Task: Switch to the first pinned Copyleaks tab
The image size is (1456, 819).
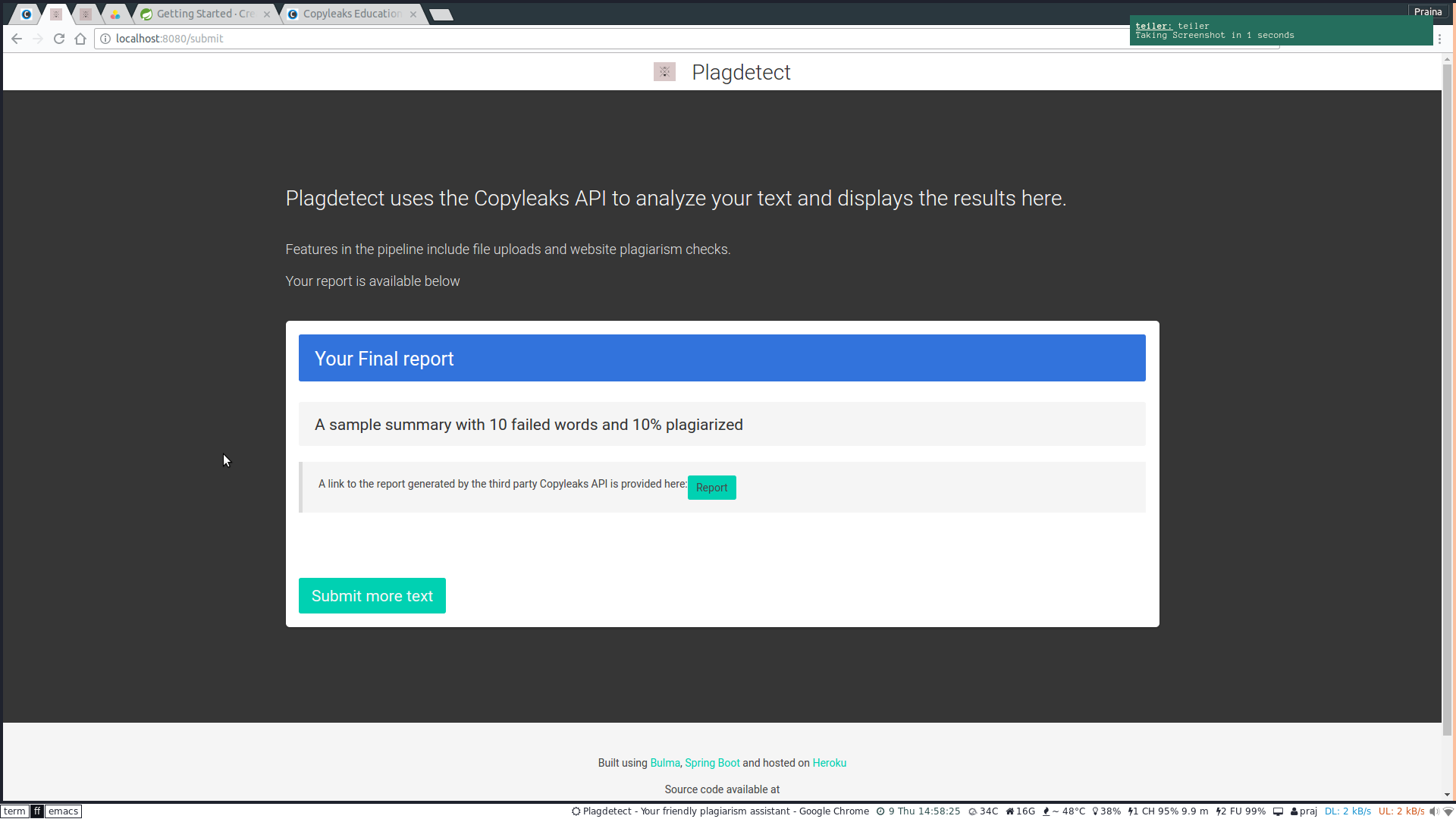Action: [x=27, y=14]
